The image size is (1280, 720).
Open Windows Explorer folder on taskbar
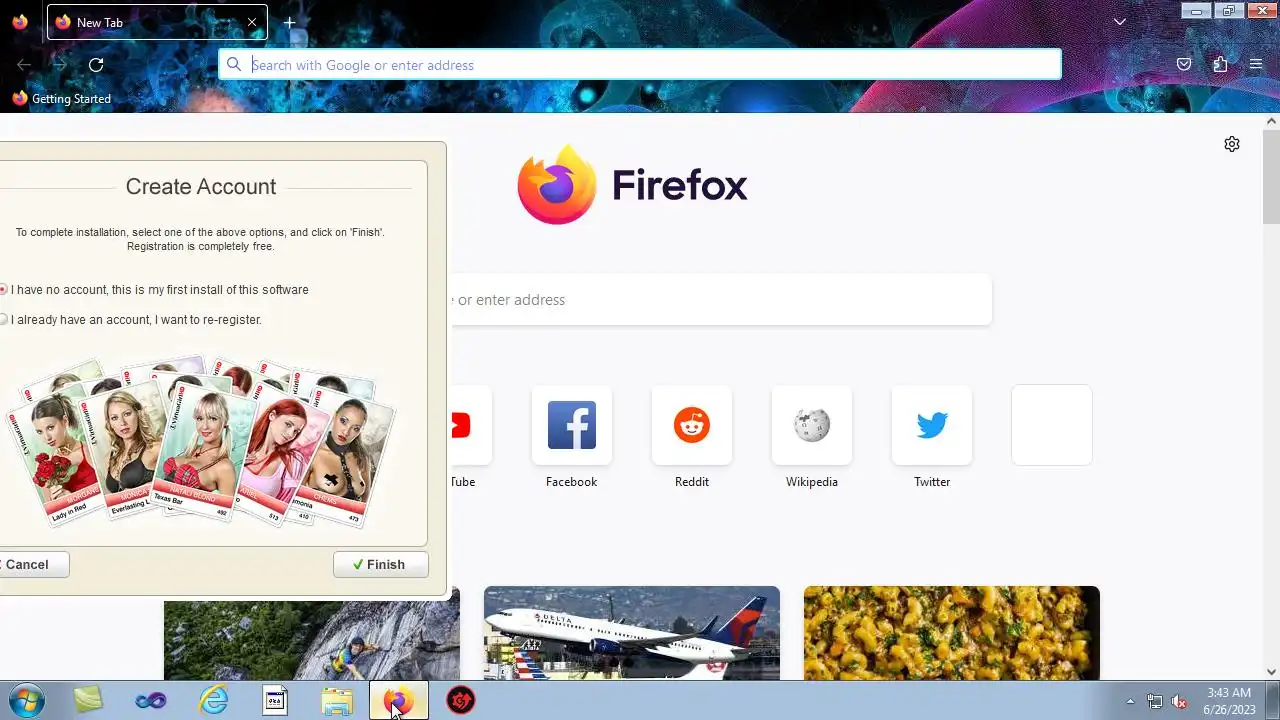point(337,701)
